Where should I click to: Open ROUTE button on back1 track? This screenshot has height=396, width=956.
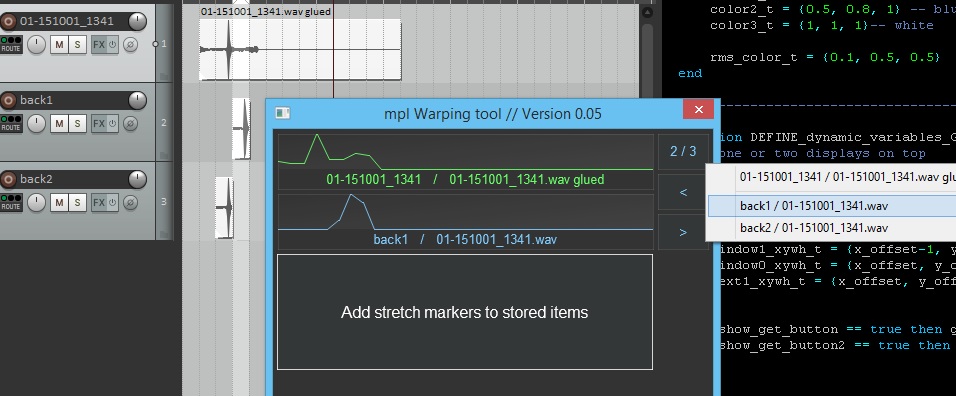click(11, 124)
